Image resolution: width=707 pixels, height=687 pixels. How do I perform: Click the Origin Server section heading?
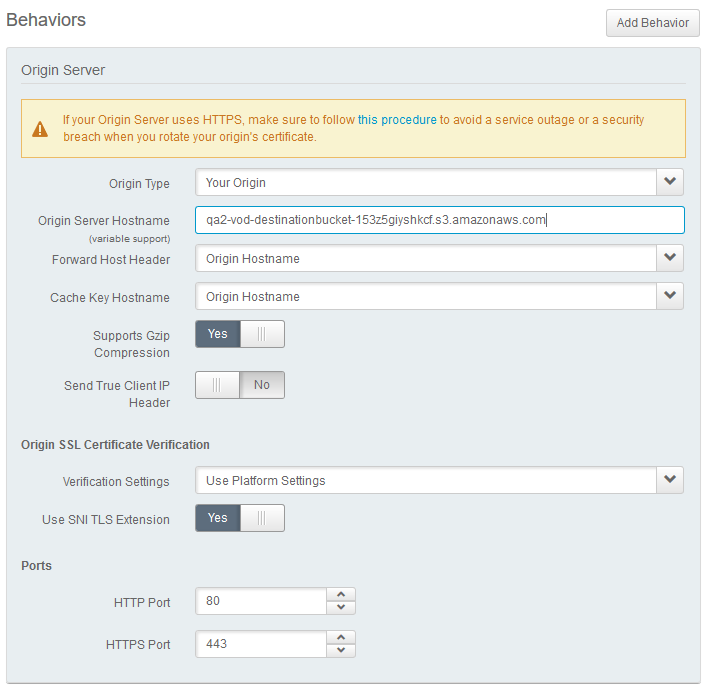pos(63,70)
